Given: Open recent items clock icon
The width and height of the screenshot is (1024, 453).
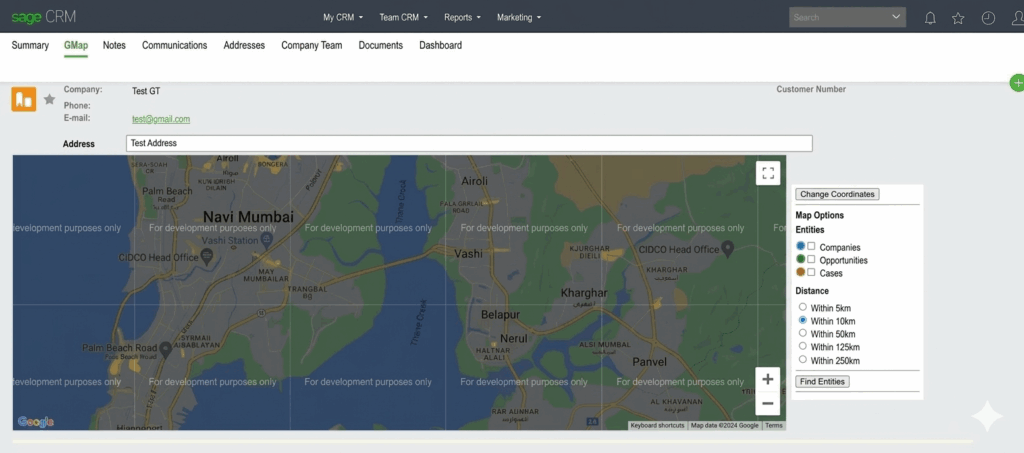Looking at the screenshot, I should [x=988, y=17].
